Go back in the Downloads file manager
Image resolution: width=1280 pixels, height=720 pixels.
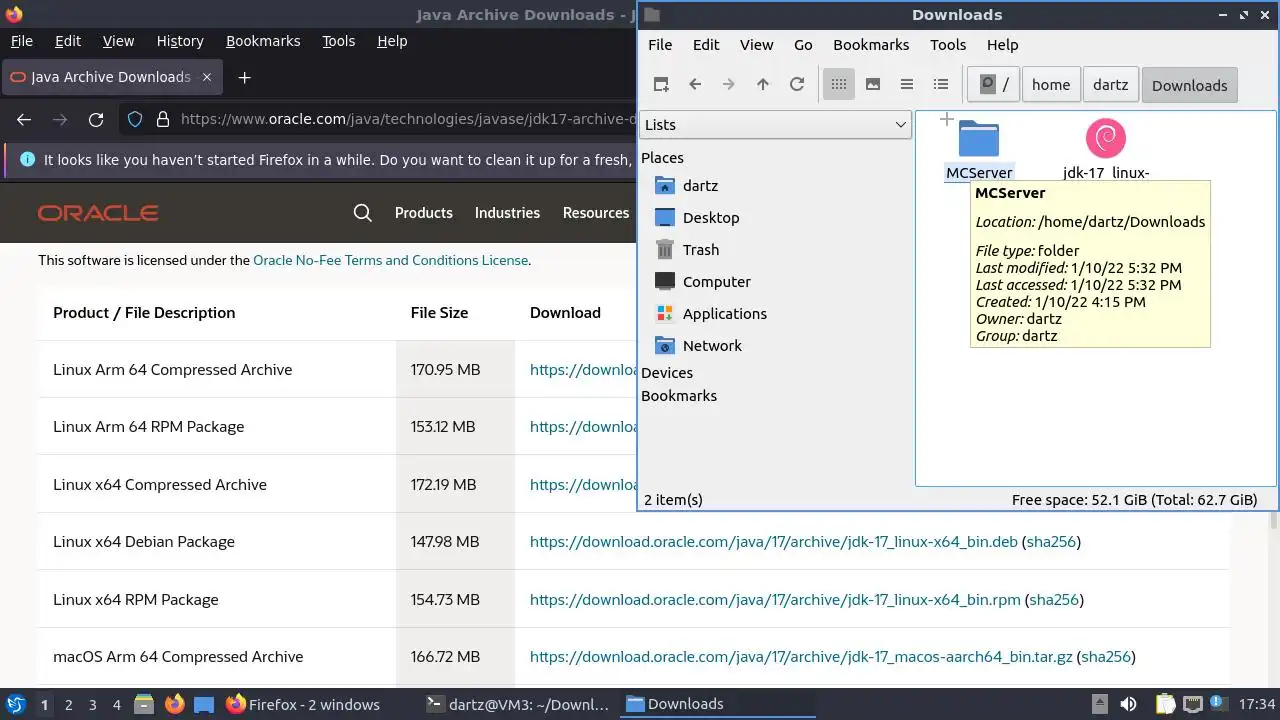coord(695,85)
